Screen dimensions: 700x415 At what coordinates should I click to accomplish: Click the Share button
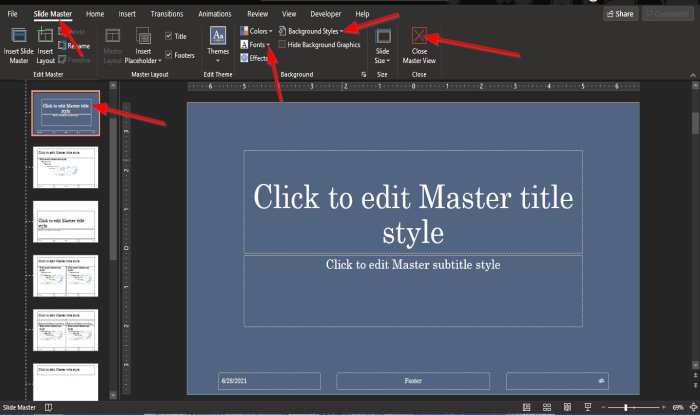click(x=620, y=14)
